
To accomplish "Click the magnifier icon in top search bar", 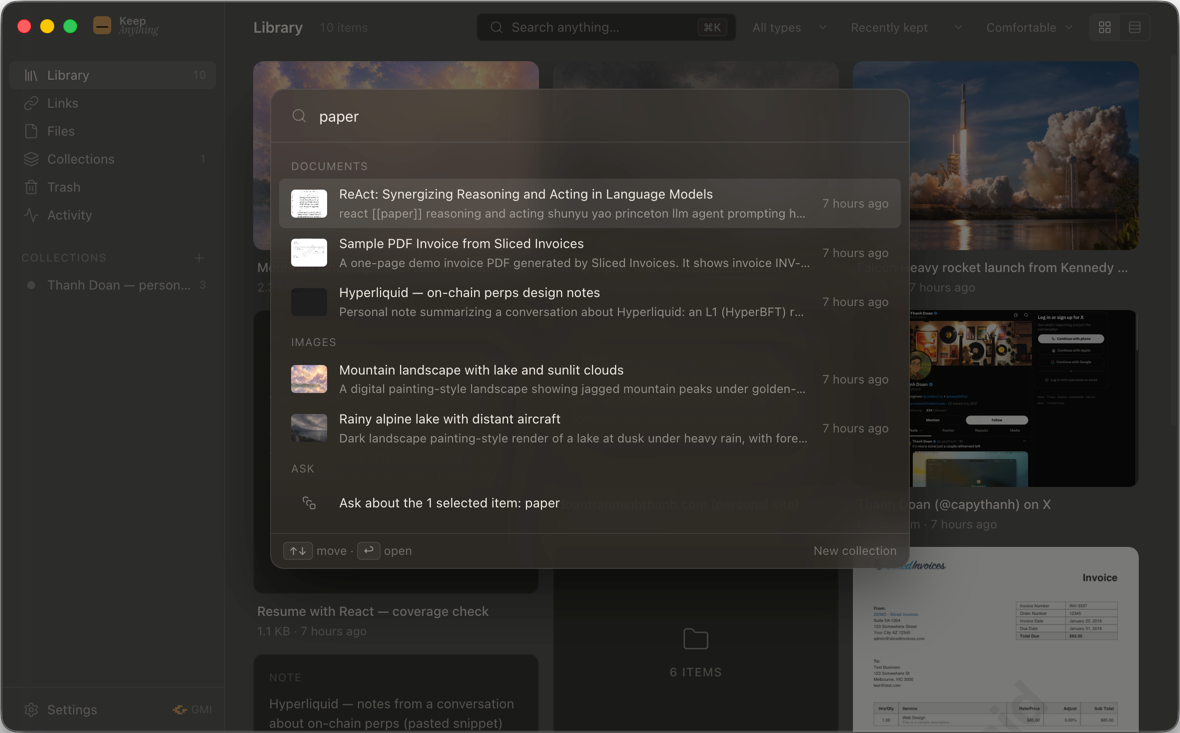I will 496,27.
